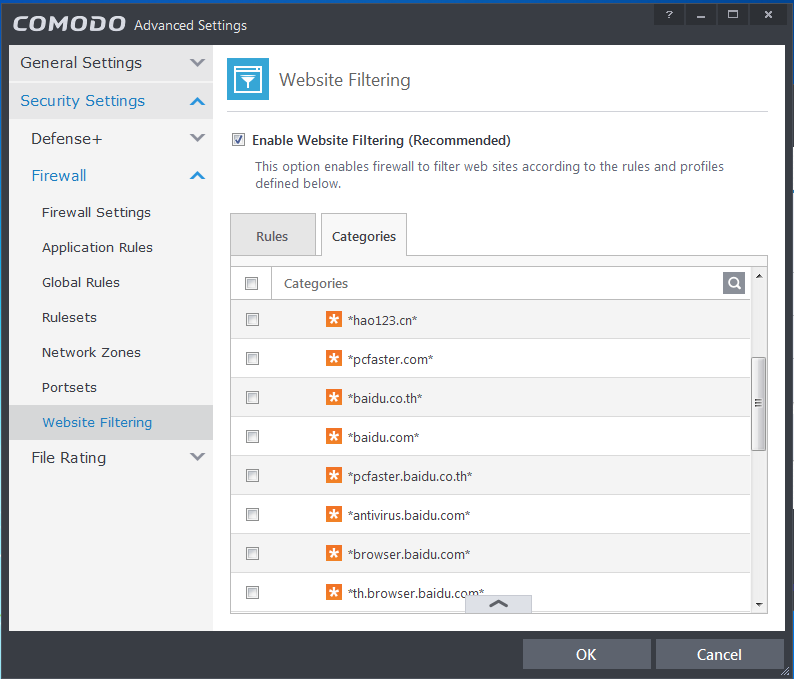Select the *baidu.com* entry text
The height and width of the screenshot is (679, 794).
click(x=383, y=437)
